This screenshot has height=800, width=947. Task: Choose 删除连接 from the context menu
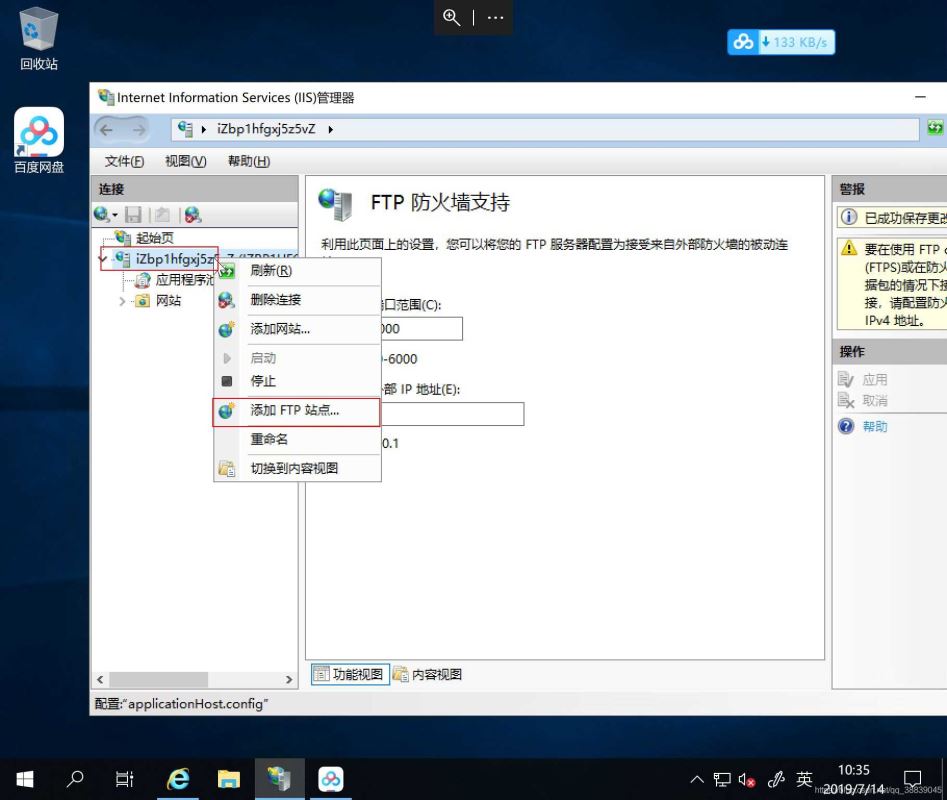point(297,299)
